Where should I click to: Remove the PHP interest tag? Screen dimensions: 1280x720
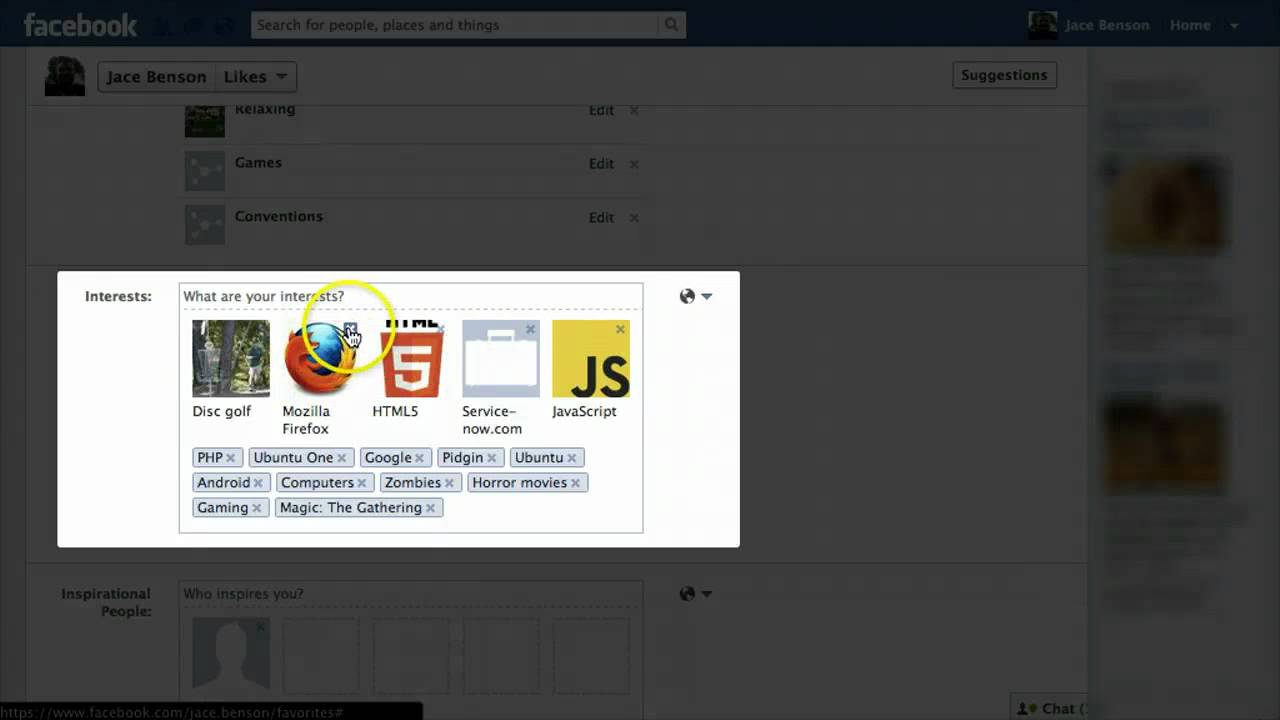(230, 458)
